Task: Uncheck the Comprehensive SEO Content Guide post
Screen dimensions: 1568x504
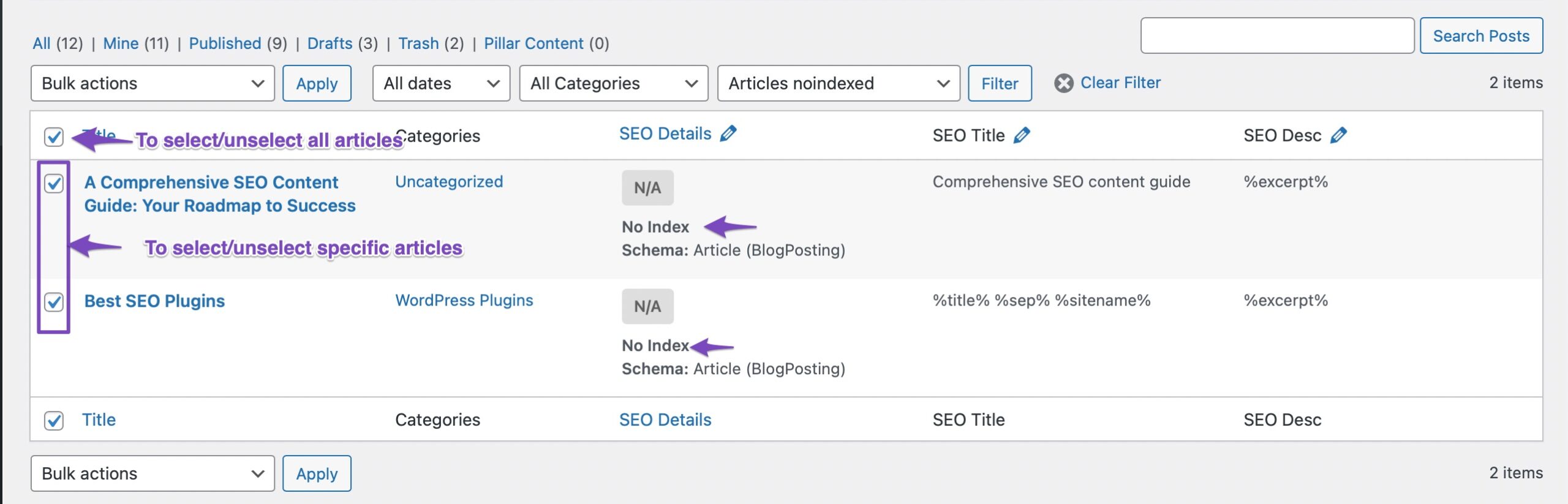Action: click(54, 183)
